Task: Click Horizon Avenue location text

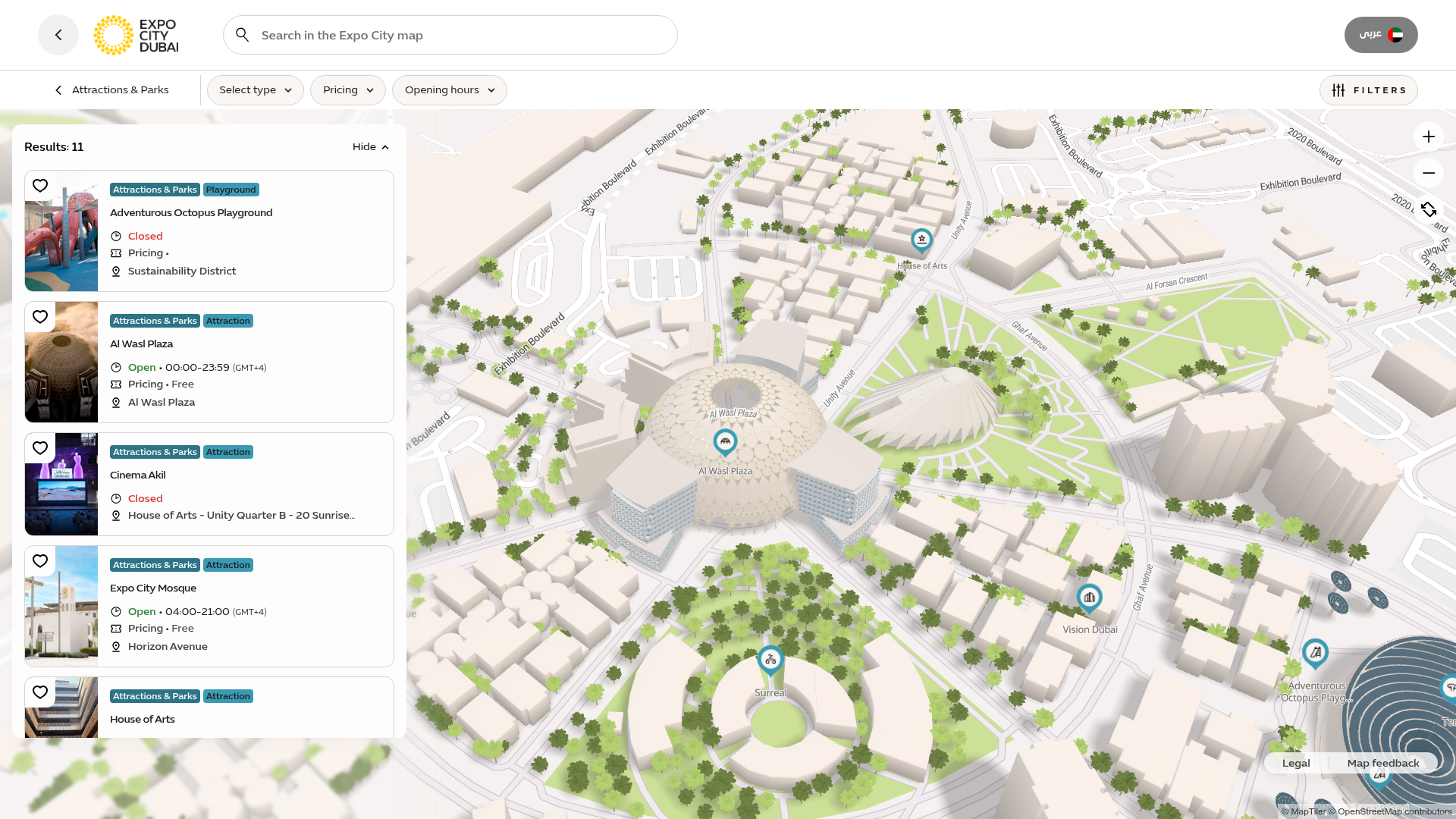Action: pyautogui.click(x=168, y=646)
